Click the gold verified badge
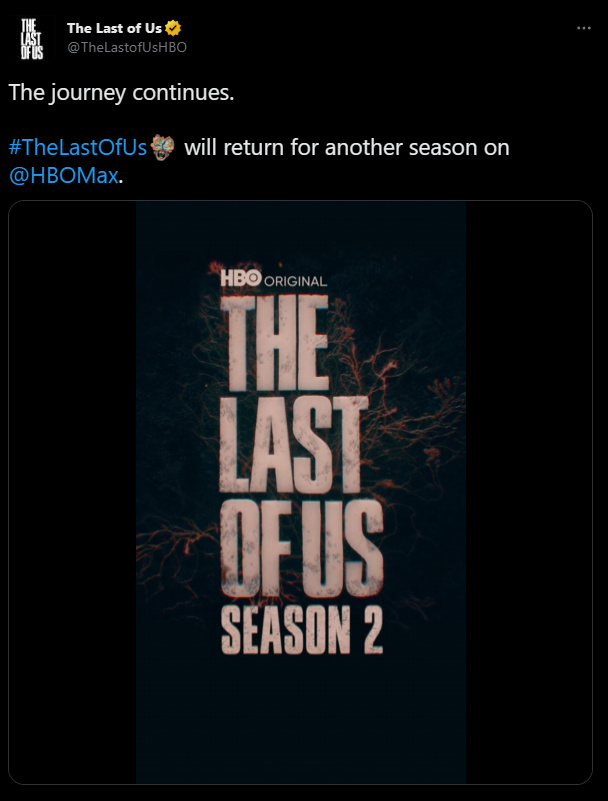 (x=172, y=27)
